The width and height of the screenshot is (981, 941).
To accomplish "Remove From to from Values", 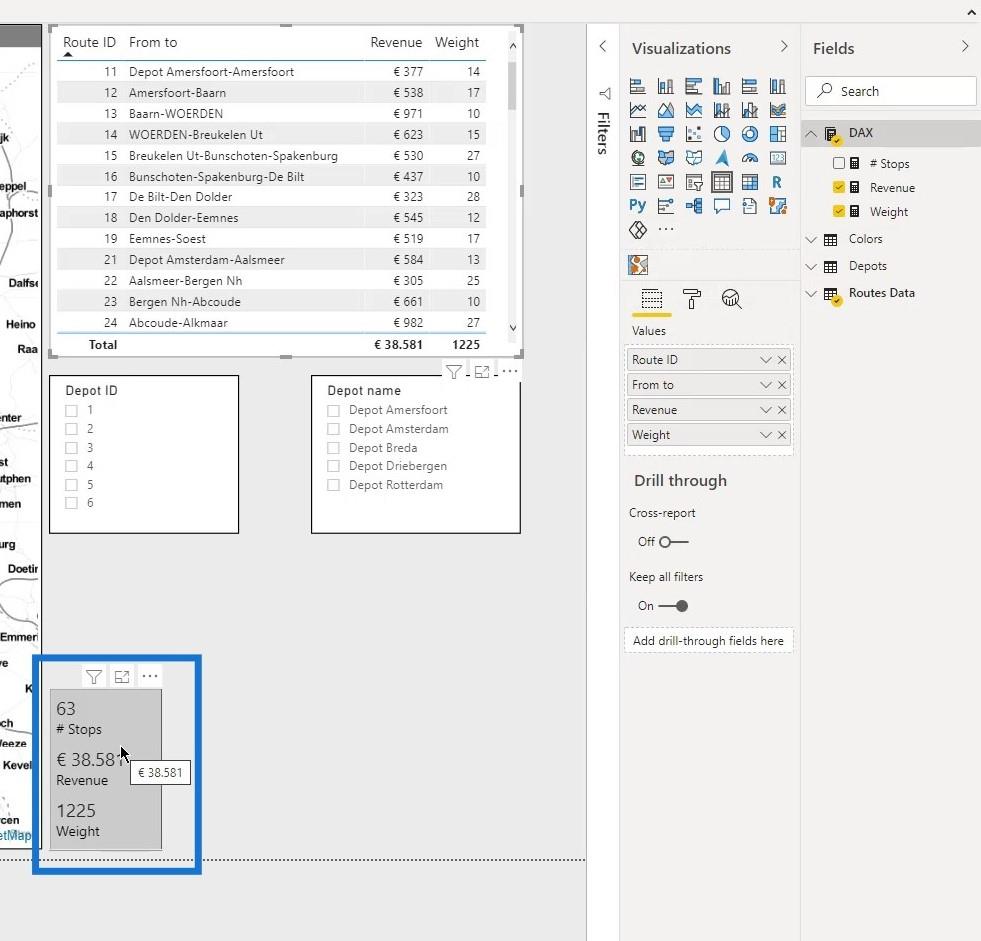I will click(782, 385).
